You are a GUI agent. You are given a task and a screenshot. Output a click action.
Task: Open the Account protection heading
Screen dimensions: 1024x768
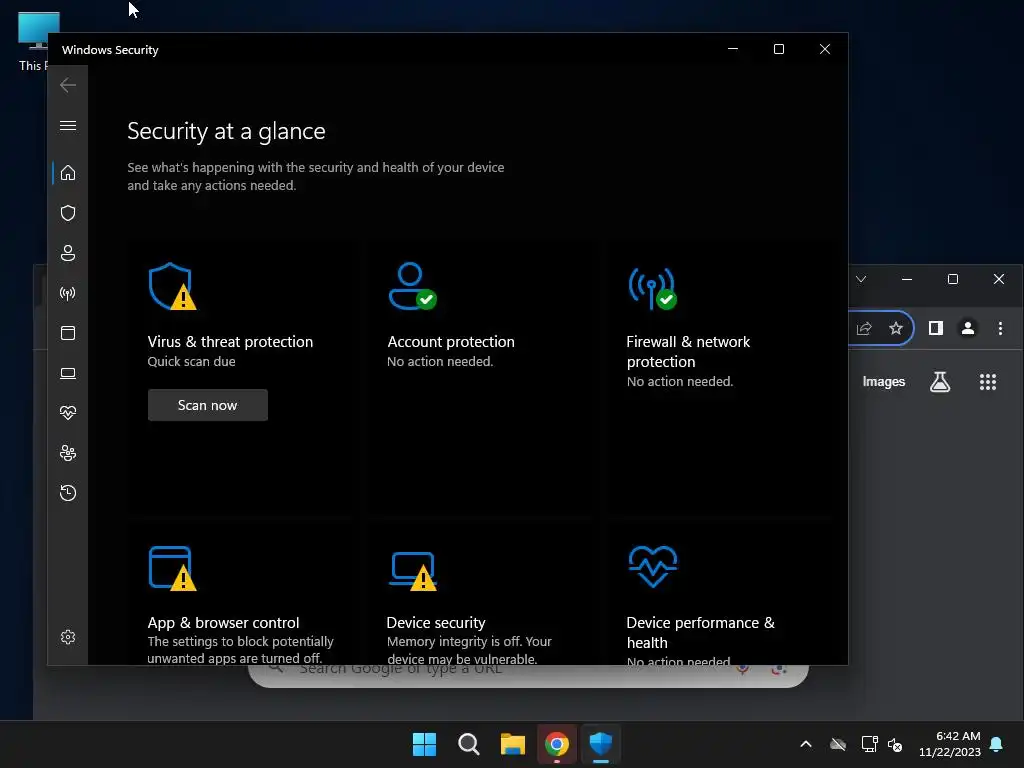pyautogui.click(x=451, y=342)
